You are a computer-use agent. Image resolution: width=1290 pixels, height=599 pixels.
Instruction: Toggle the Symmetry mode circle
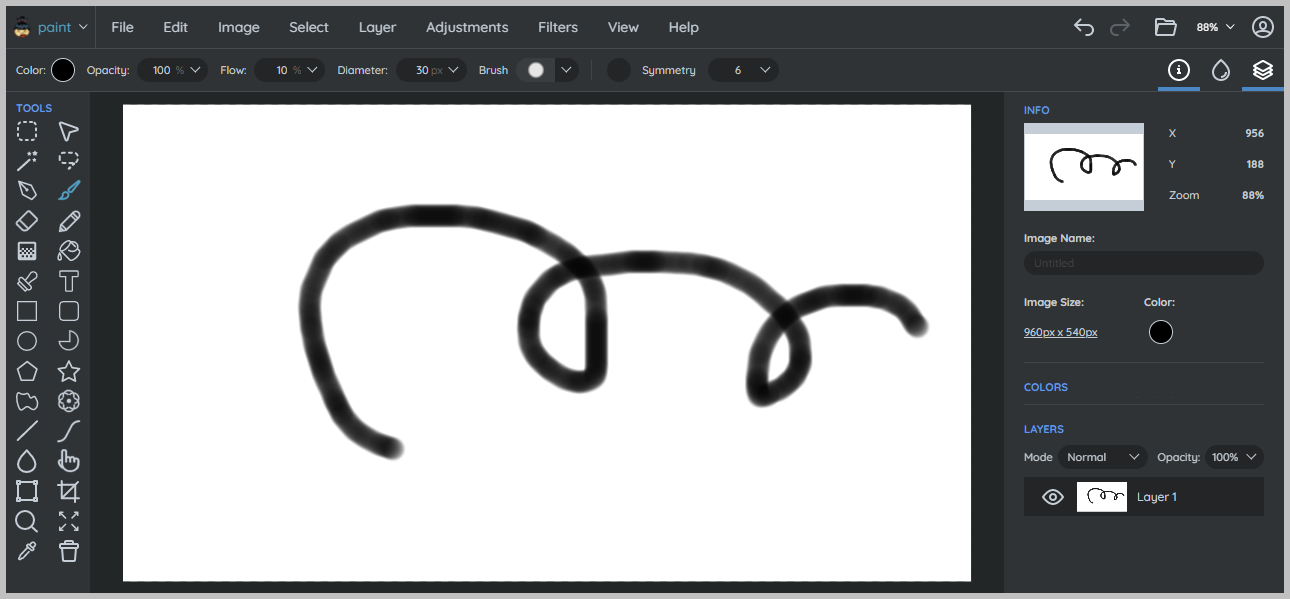click(619, 70)
